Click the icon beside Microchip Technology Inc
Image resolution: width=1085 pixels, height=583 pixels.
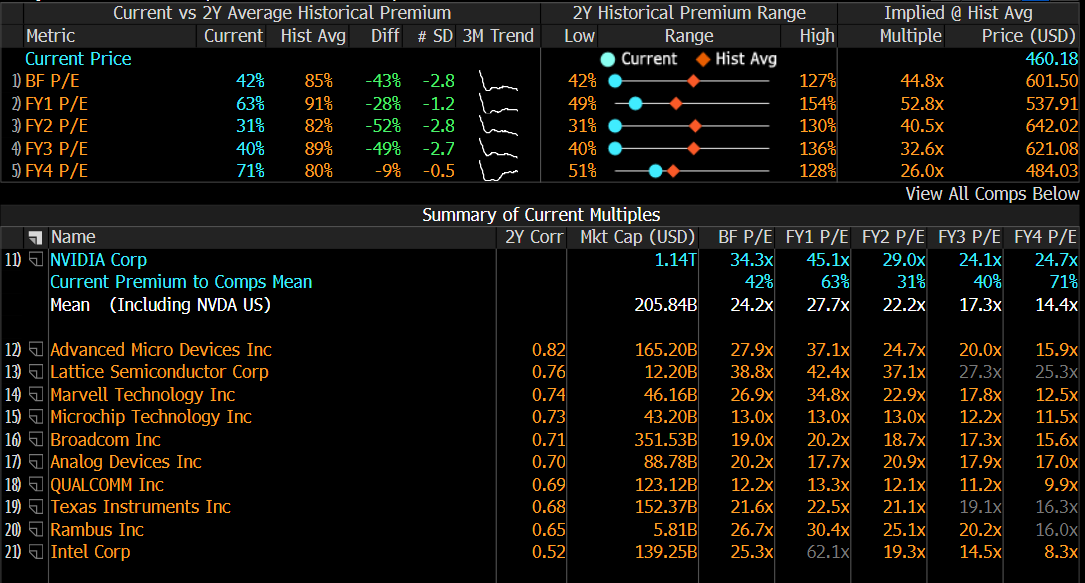[36, 417]
